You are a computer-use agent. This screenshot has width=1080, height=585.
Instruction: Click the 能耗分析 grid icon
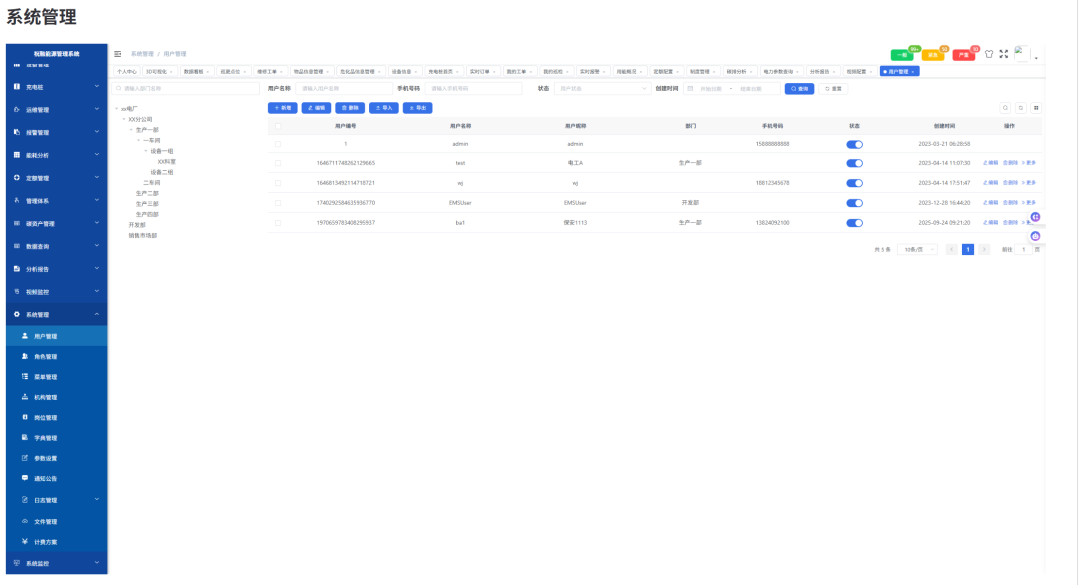pyautogui.click(x=17, y=155)
